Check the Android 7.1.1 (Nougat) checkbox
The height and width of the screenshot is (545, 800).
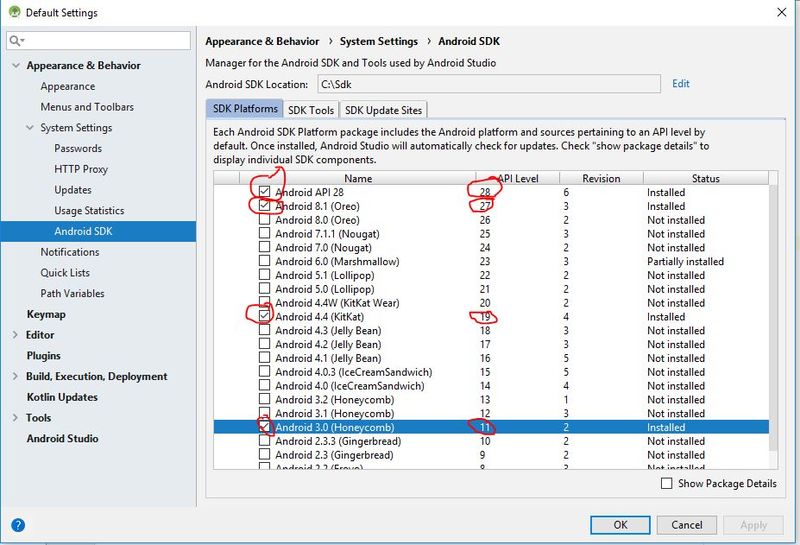click(264, 233)
